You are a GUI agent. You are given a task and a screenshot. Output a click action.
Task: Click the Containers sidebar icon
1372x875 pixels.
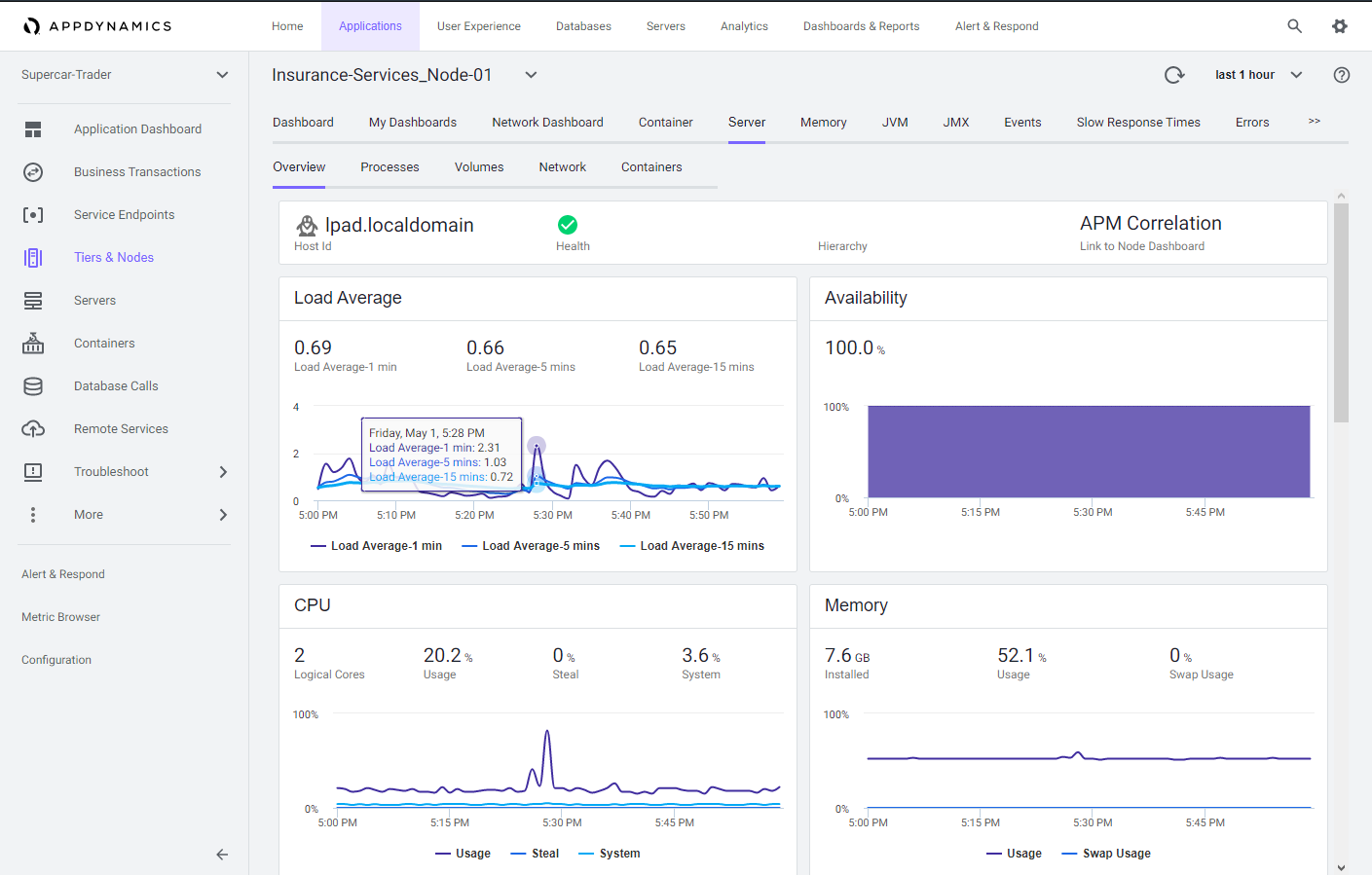click(x=33, y=344)
